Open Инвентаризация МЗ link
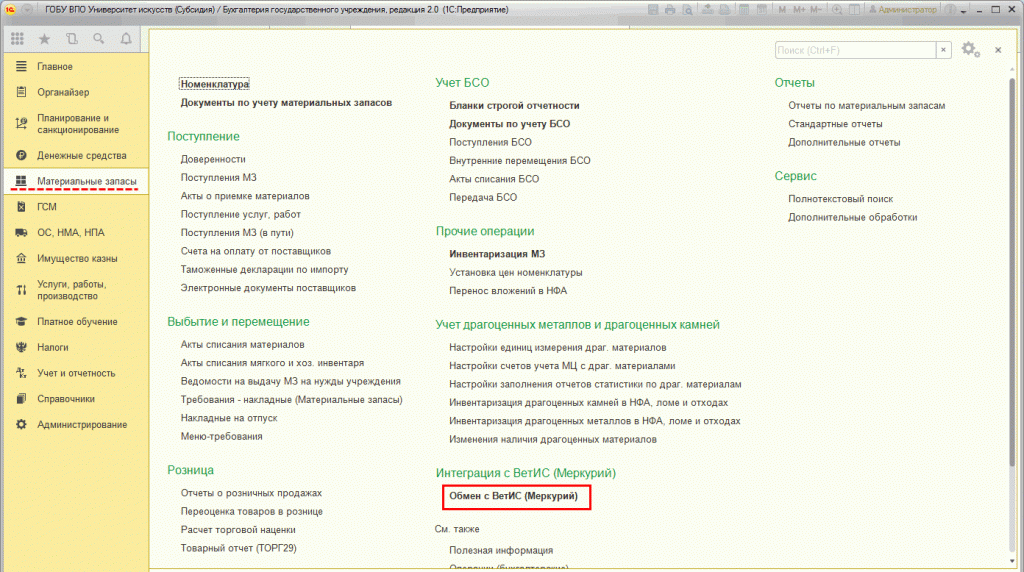 [x=496, y=254]
